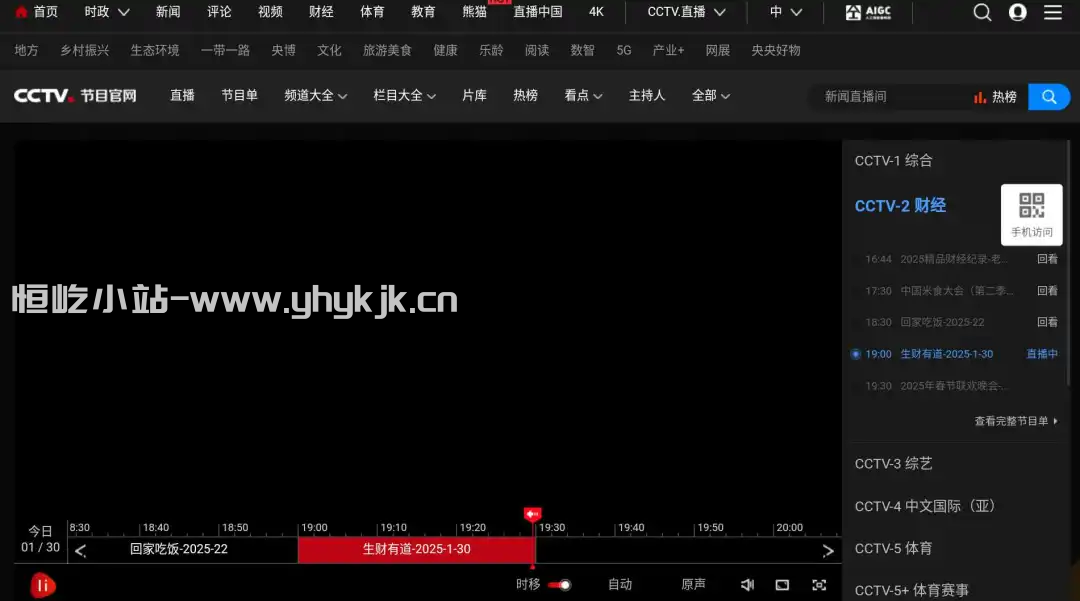Image resolution: width=1080 pixels, height=601 pixels.
Task: Open the 中 language dropdown
Action: (785, 12)
